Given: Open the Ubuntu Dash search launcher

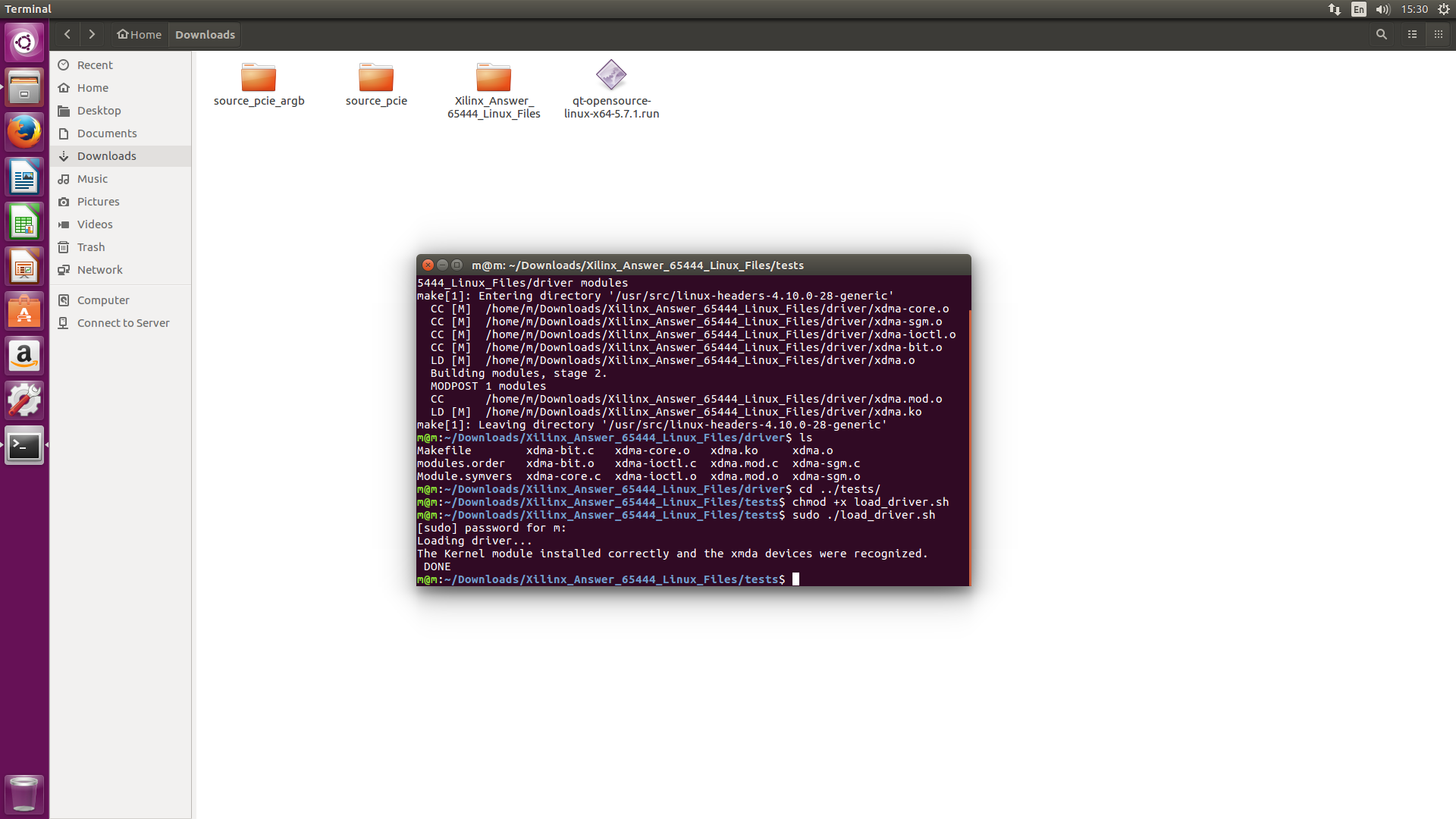Looking at the screenshot, I should coord(24,42).
